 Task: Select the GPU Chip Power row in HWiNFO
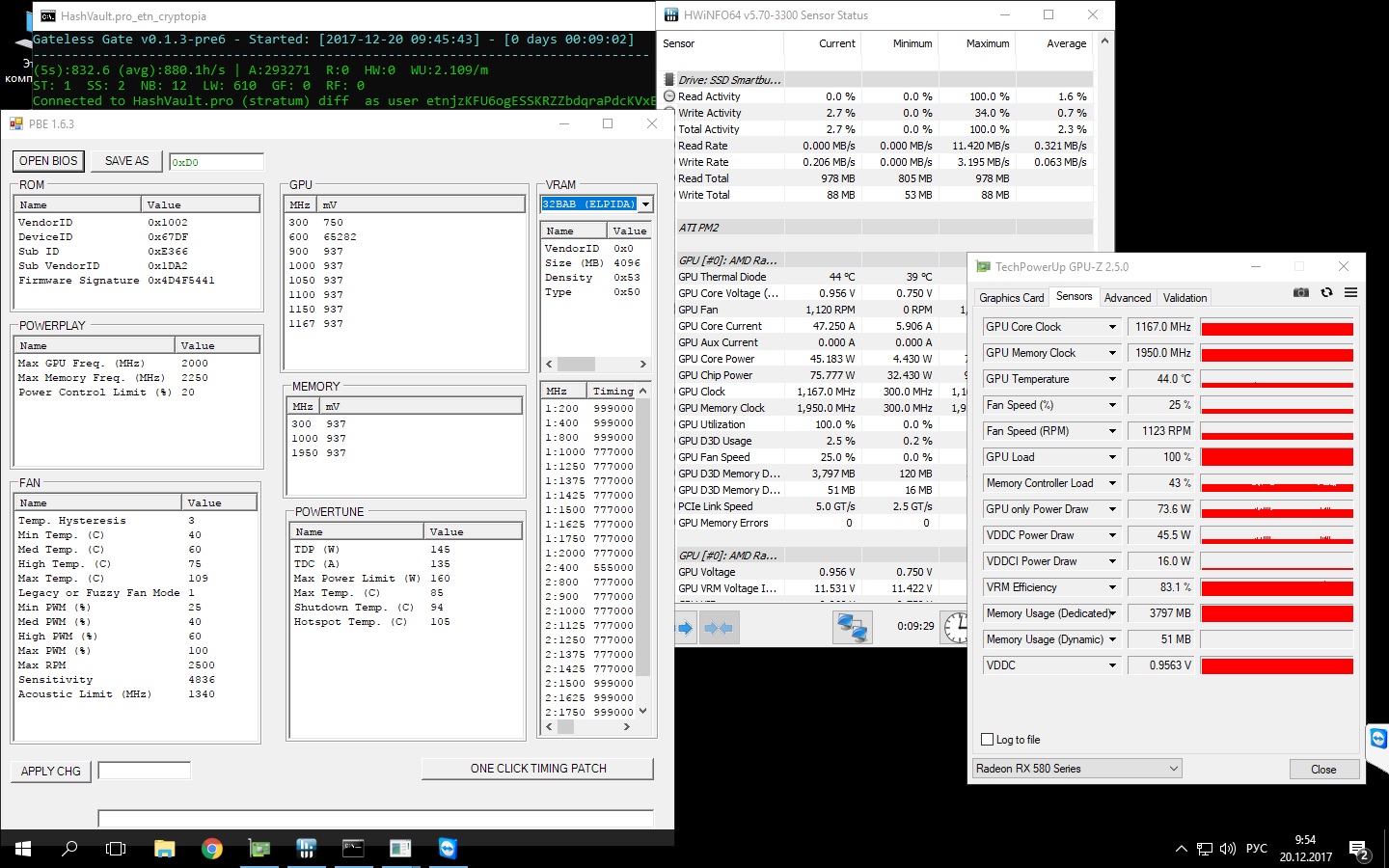coord(820,375)
